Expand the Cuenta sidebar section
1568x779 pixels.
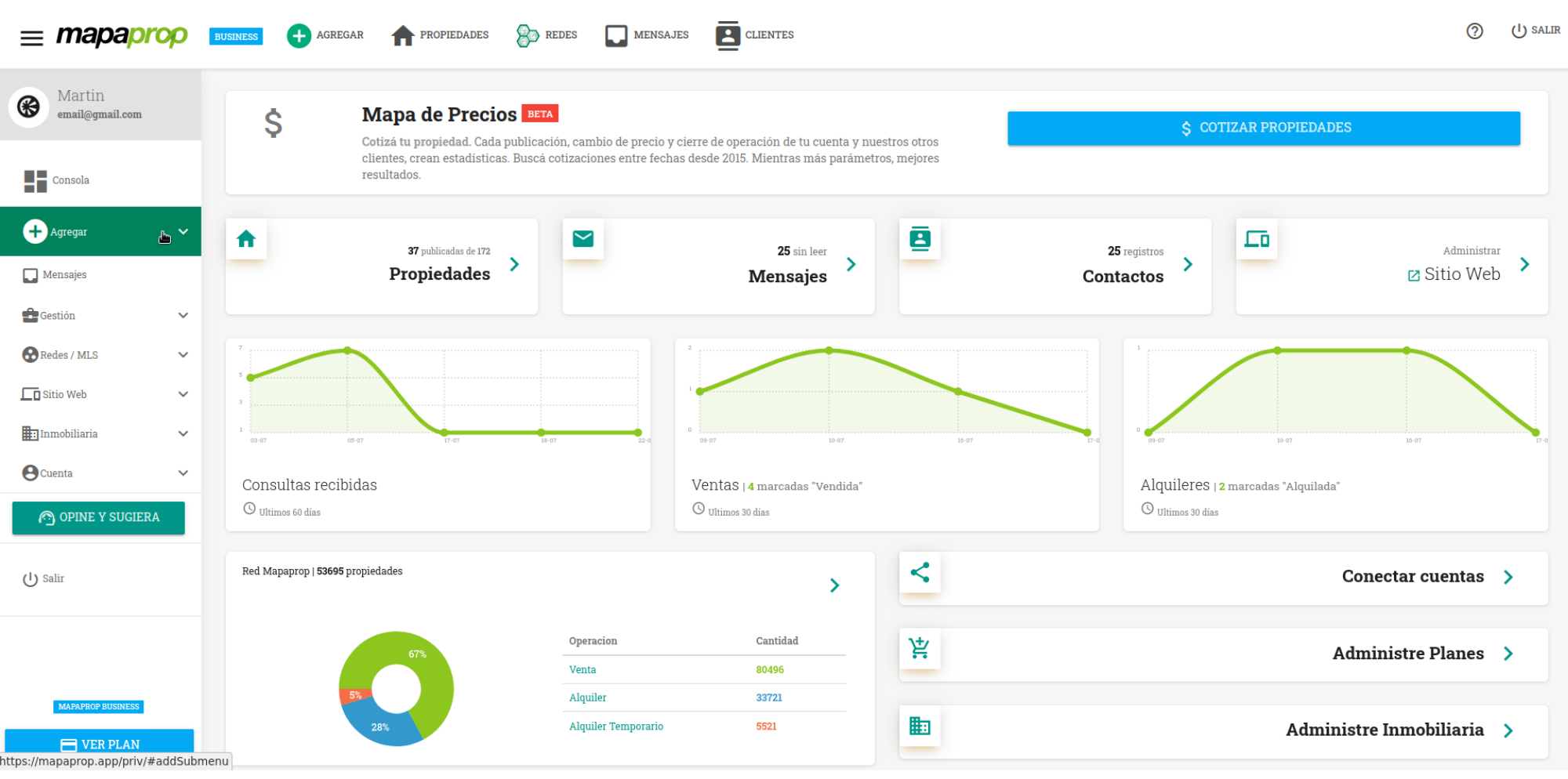pos(183,473)
